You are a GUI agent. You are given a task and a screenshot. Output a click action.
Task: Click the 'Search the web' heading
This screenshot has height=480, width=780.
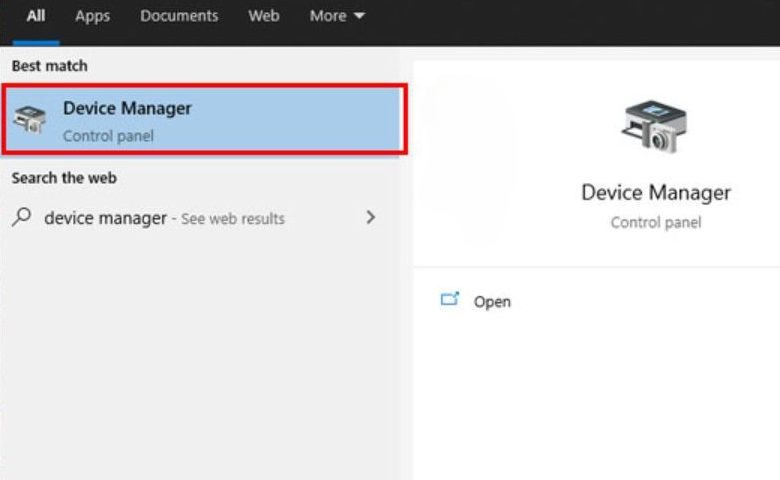click(64, 178)
